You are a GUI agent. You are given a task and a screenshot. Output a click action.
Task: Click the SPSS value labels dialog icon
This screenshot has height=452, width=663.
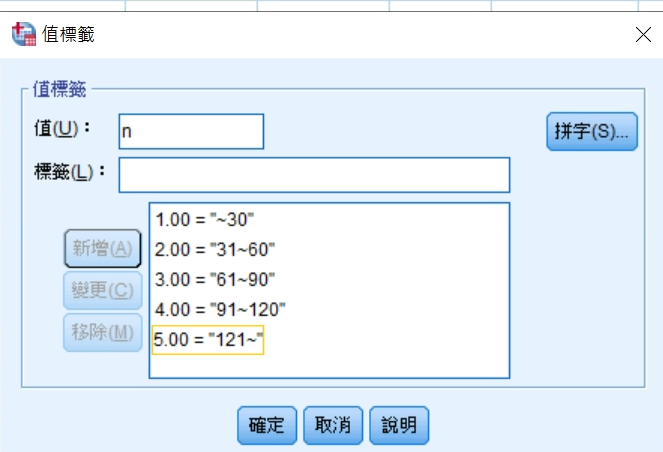point(22,34)
